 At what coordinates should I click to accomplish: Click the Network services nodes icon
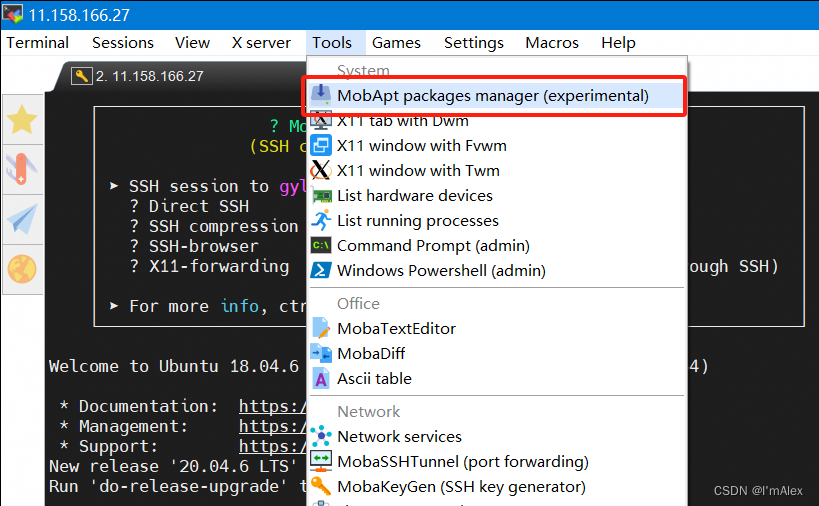(321, 436)
